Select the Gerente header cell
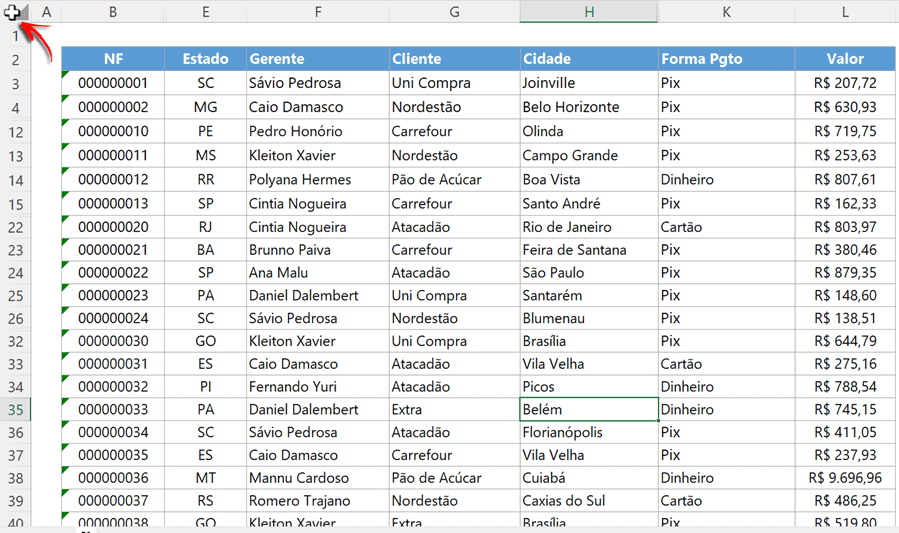Image resolution: width=899 pixels, height=533 pixels. (317, 59)
